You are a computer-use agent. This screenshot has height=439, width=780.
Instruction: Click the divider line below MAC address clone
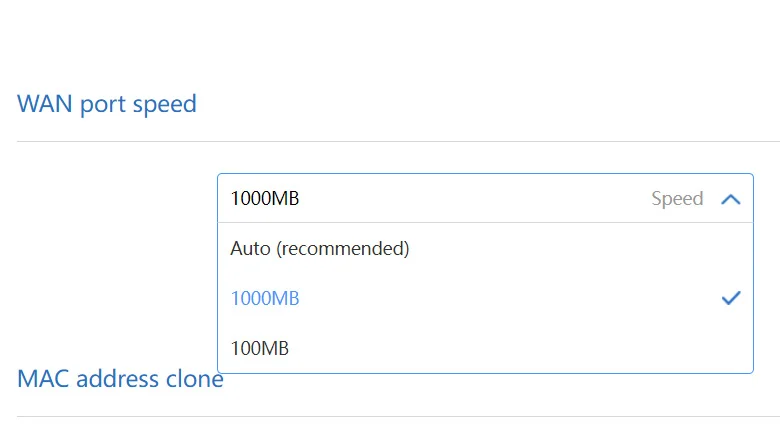(x=398, y=416)
